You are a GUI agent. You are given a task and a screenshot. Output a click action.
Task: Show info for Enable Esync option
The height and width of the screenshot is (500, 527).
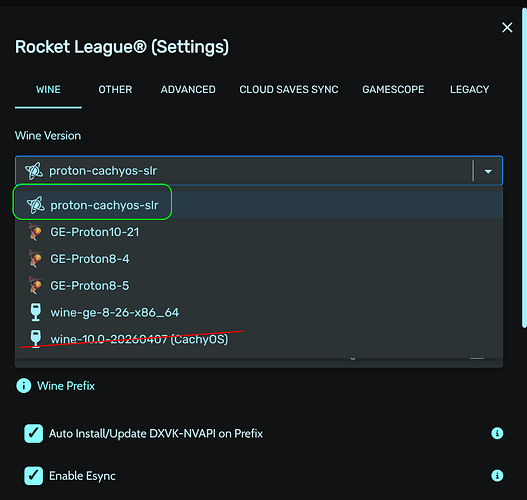tap(497, 475)
